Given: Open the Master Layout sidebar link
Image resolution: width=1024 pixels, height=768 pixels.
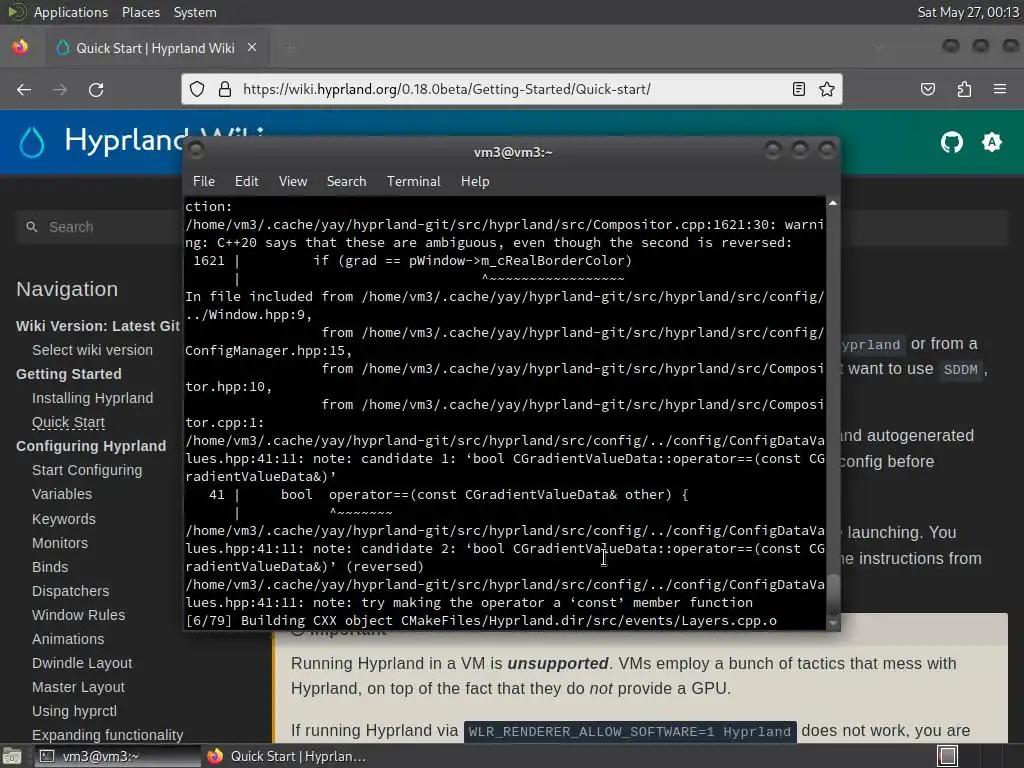Looking at the screenshot, I should pos(78,687).
